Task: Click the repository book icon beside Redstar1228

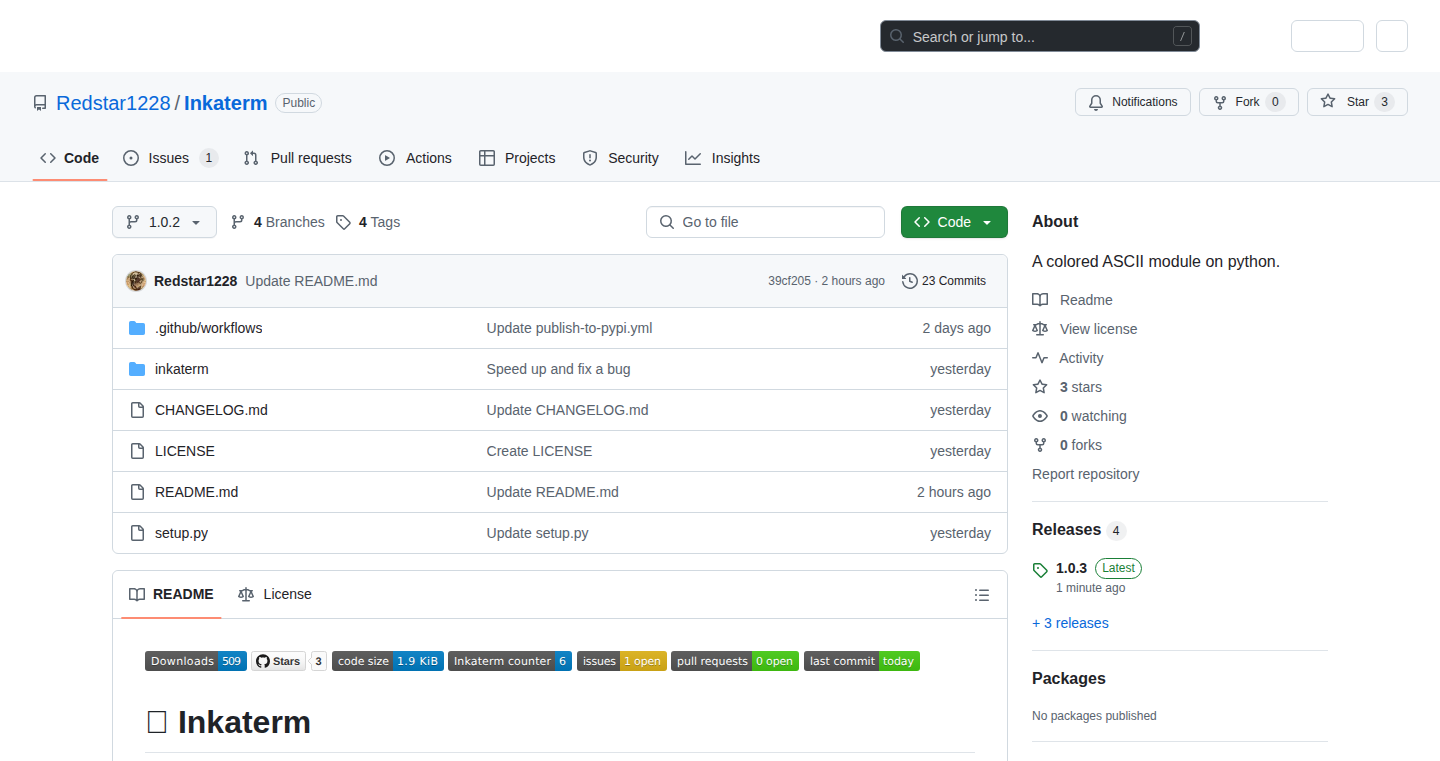Action: pyautogui.click(x=40, y=103)
